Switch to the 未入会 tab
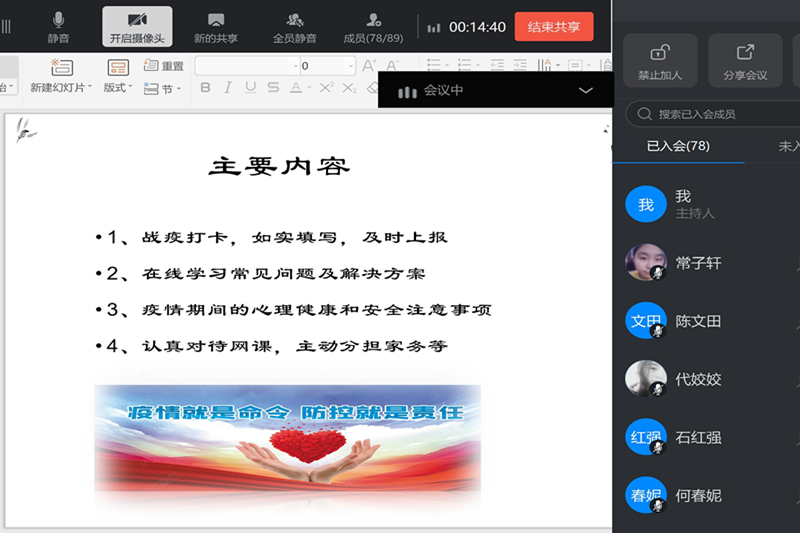The image size is (800, 533). pyautogui.click(x=788, y=146)
